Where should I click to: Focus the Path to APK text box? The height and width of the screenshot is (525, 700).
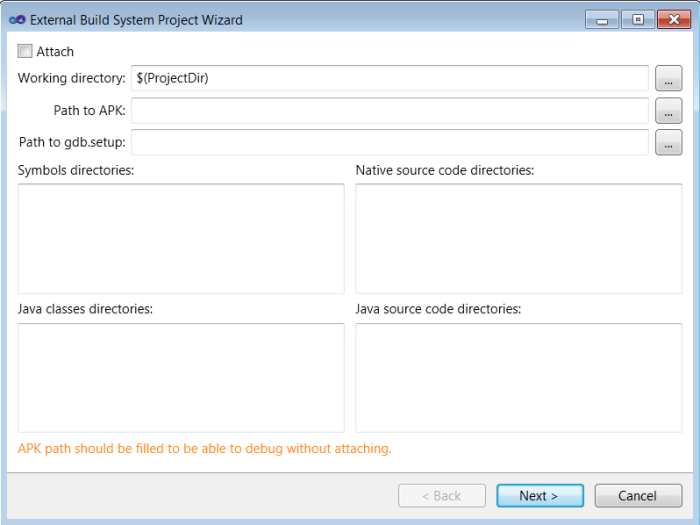tap(390, 111)
